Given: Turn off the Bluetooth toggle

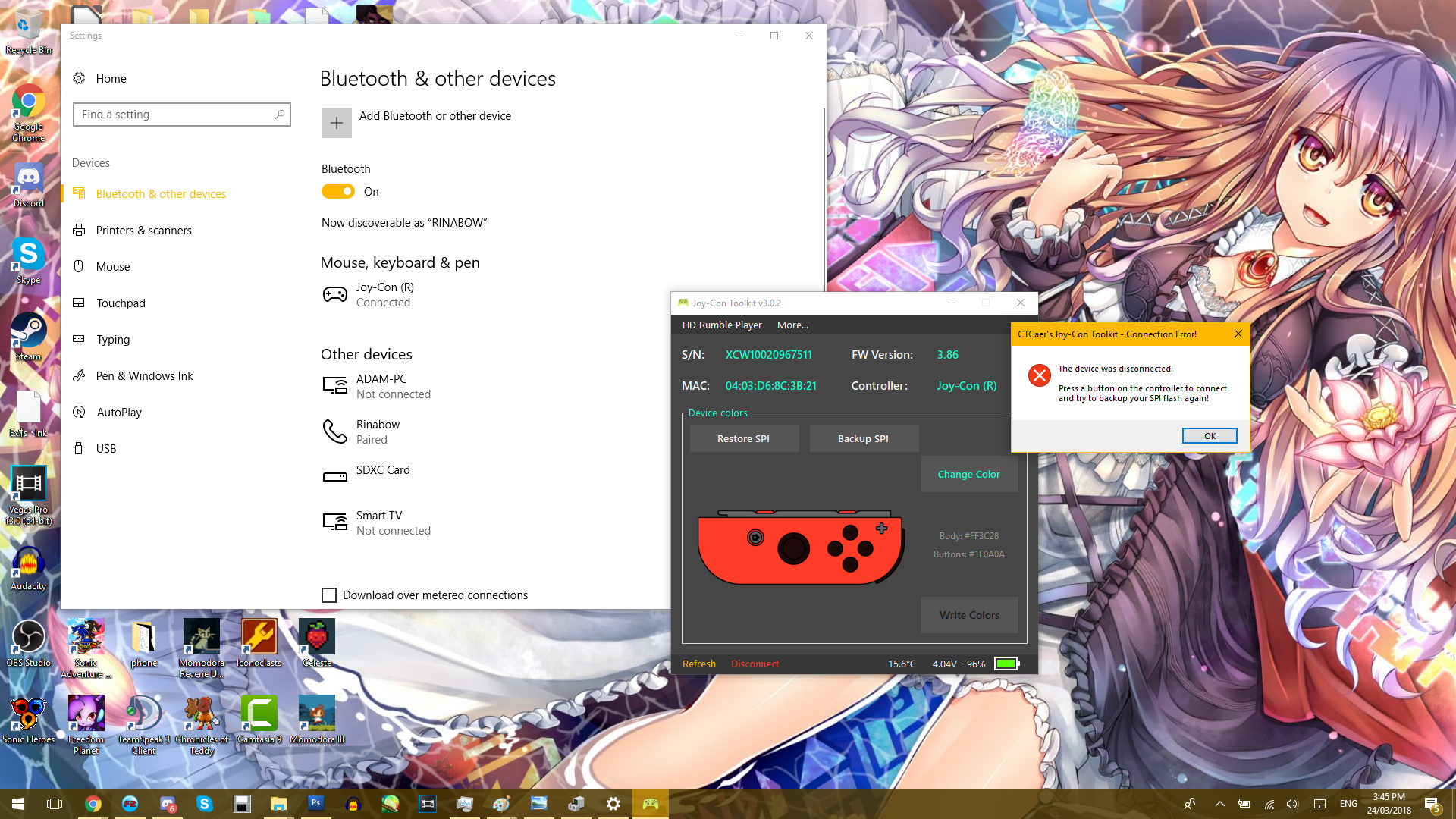Looking at the screenshot, I should 338,191.
